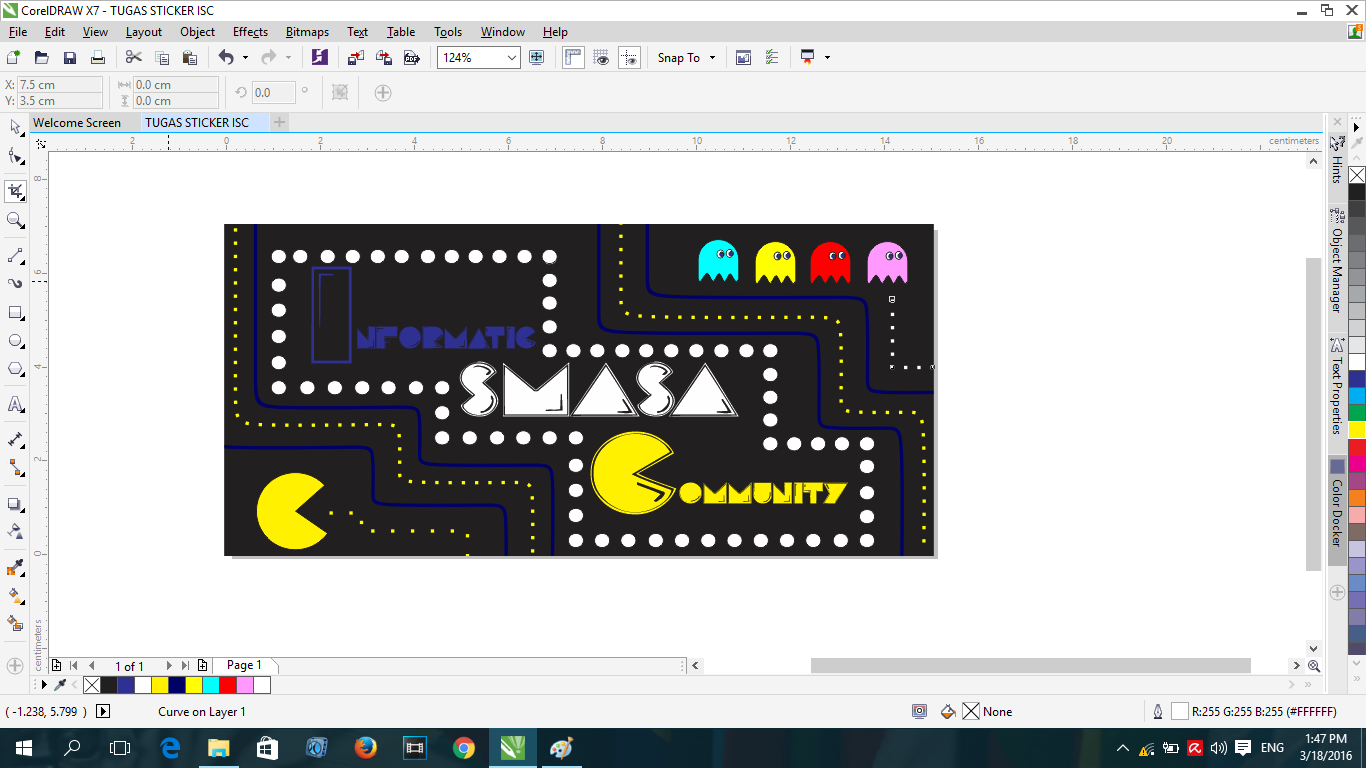Switch to the Welcome Screen tab
This screenshot has width=1366, height=768.
78,122
